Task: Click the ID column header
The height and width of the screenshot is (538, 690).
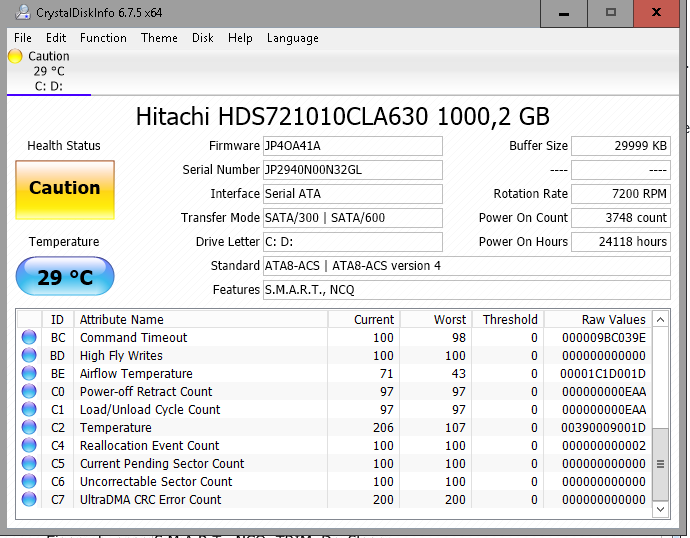Action: 58,319
